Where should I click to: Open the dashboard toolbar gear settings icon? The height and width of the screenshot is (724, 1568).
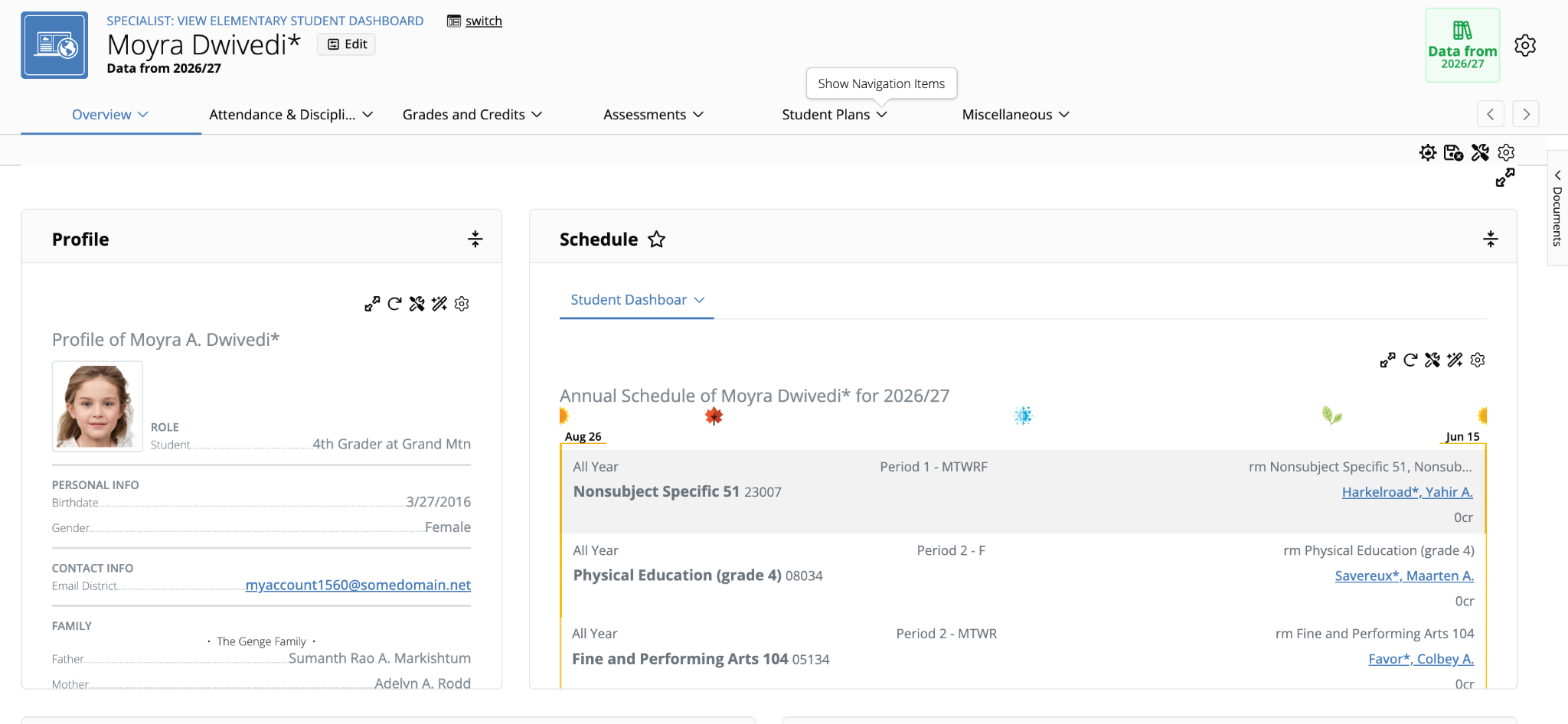click(x=1506, y=152)
